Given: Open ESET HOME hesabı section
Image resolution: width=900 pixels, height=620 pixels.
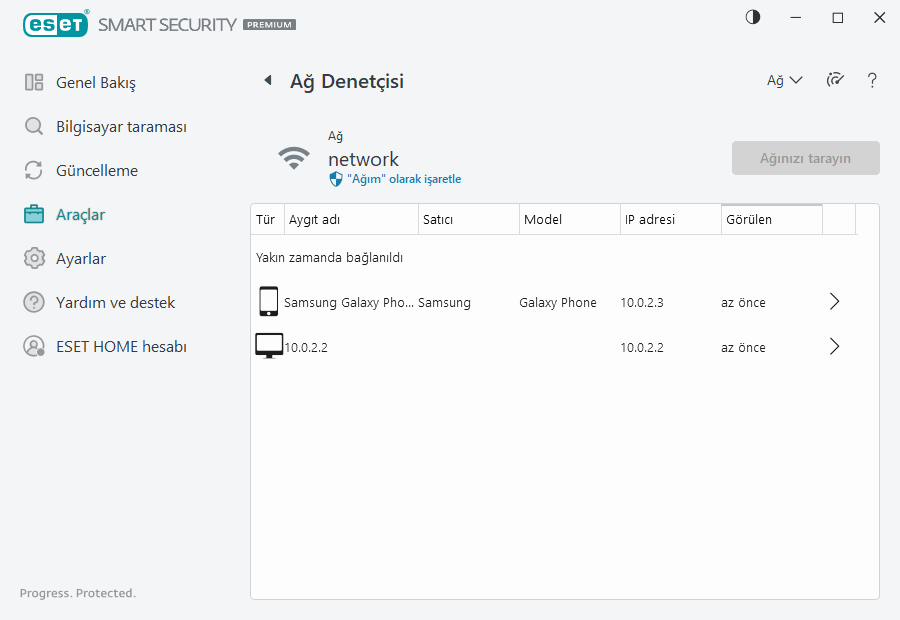Looking at the screenshot, I should tap(120, 347).
